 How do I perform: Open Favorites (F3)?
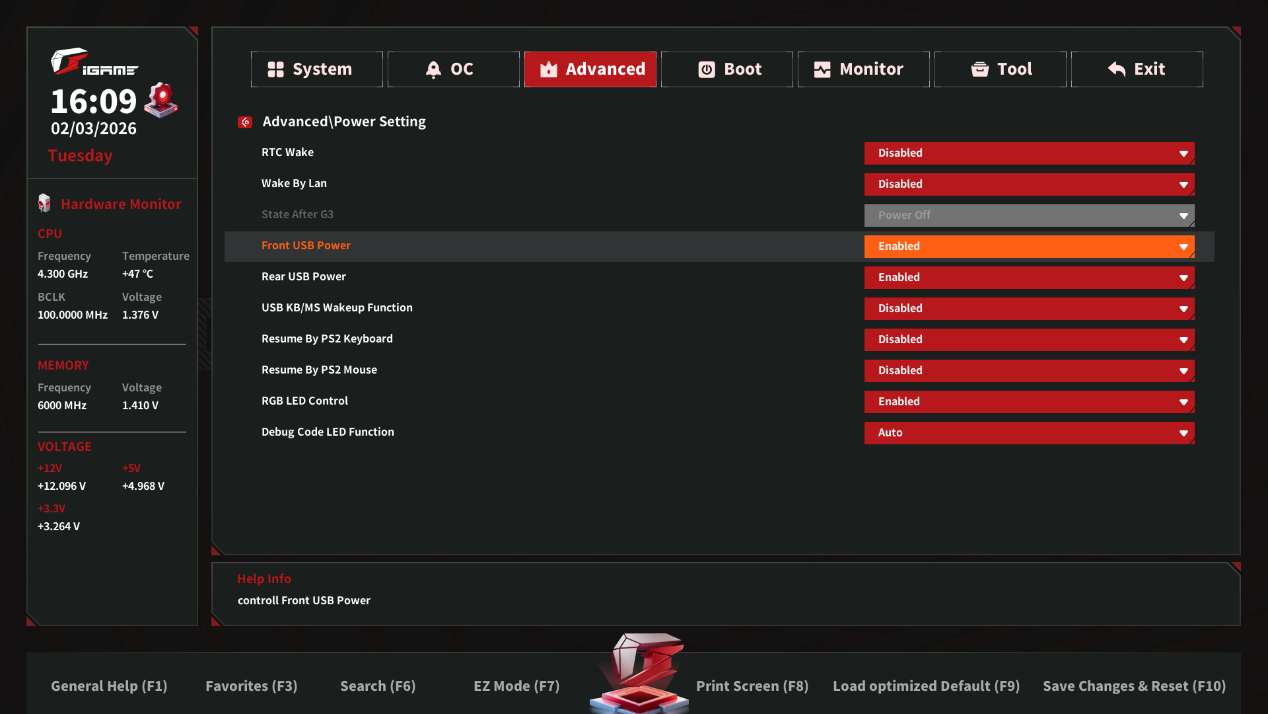coord(251,686)
